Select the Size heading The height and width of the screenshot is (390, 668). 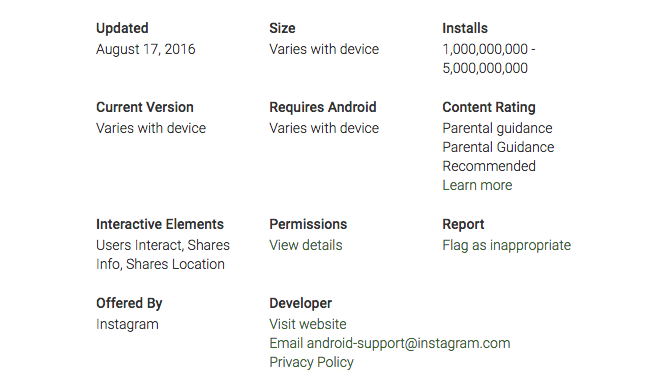282,28
